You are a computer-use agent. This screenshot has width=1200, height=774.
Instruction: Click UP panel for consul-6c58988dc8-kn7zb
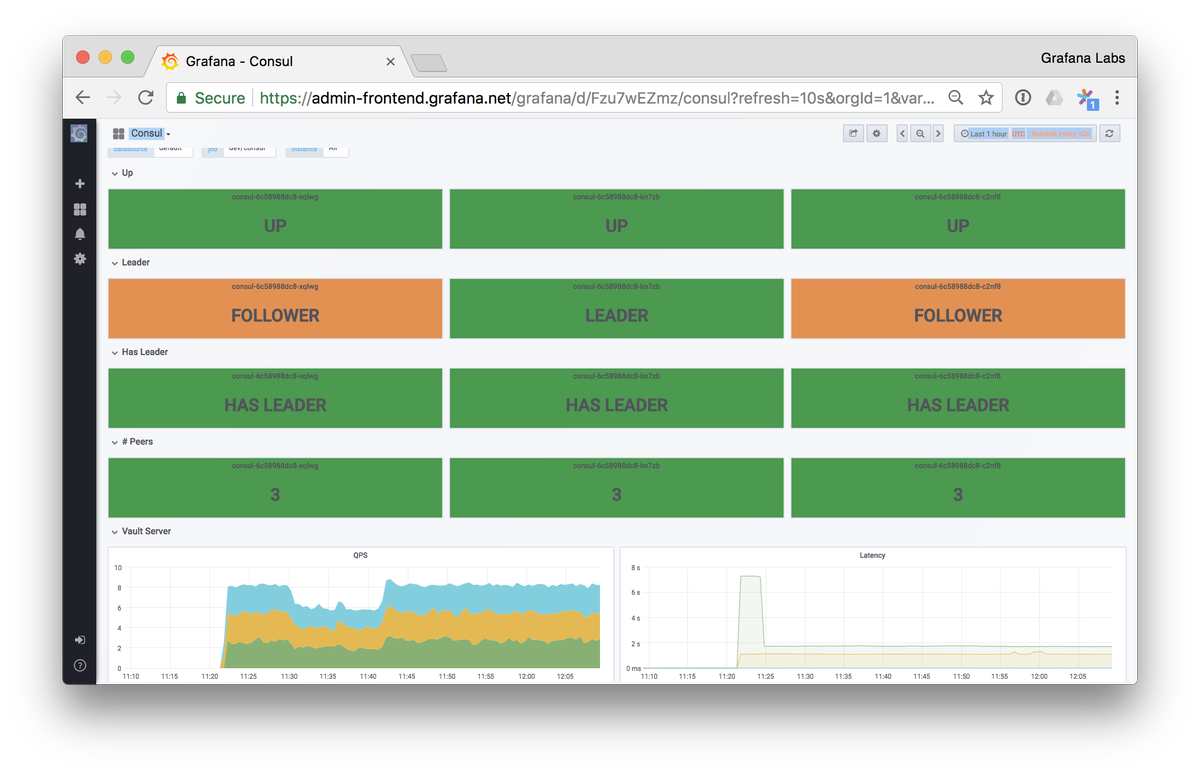616,219
